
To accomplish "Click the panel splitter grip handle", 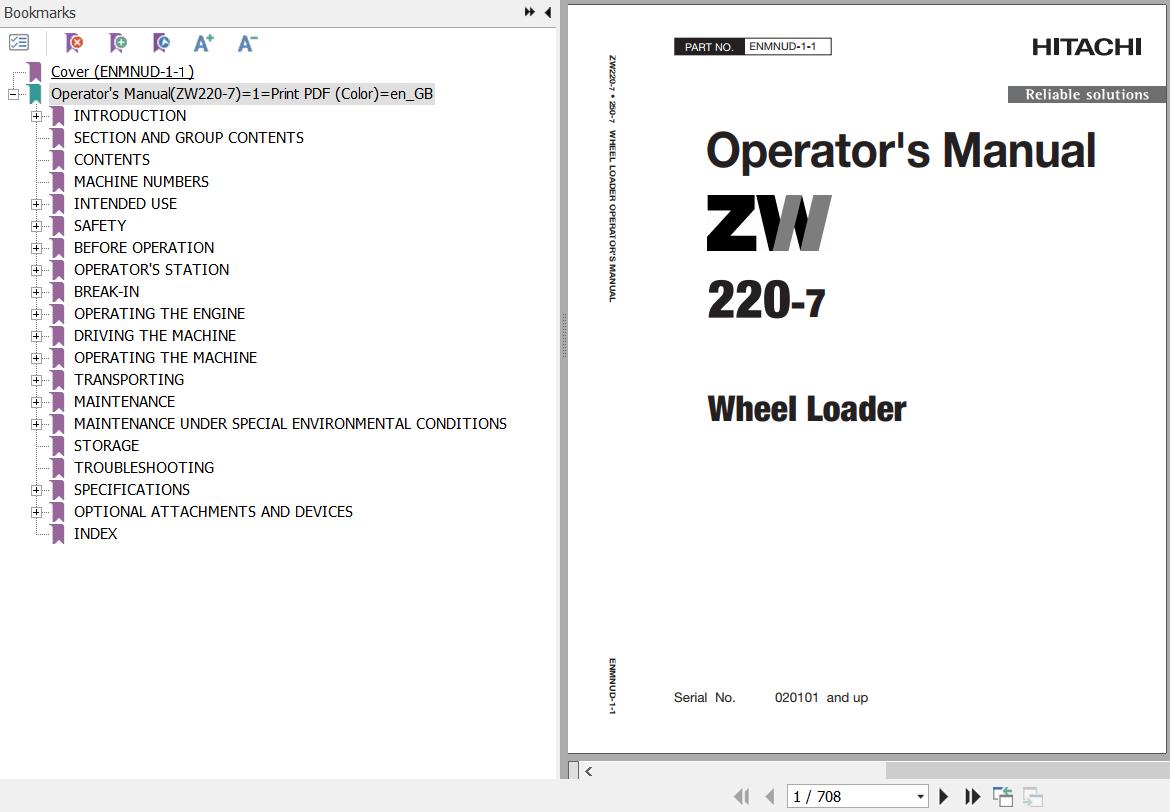I will pyautogui.click(x=564, y=336).
